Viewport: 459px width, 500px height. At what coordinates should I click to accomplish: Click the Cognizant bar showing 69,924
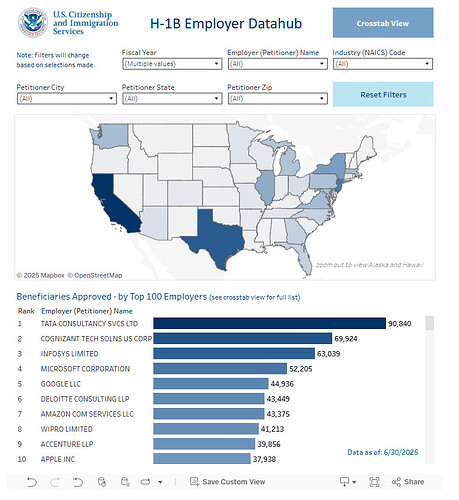point(243,338)
